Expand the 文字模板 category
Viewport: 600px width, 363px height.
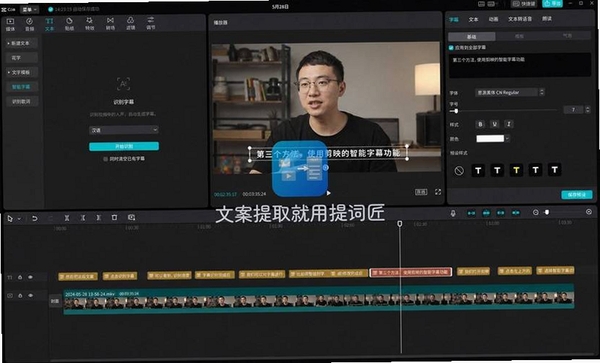[x=21, y=72]
